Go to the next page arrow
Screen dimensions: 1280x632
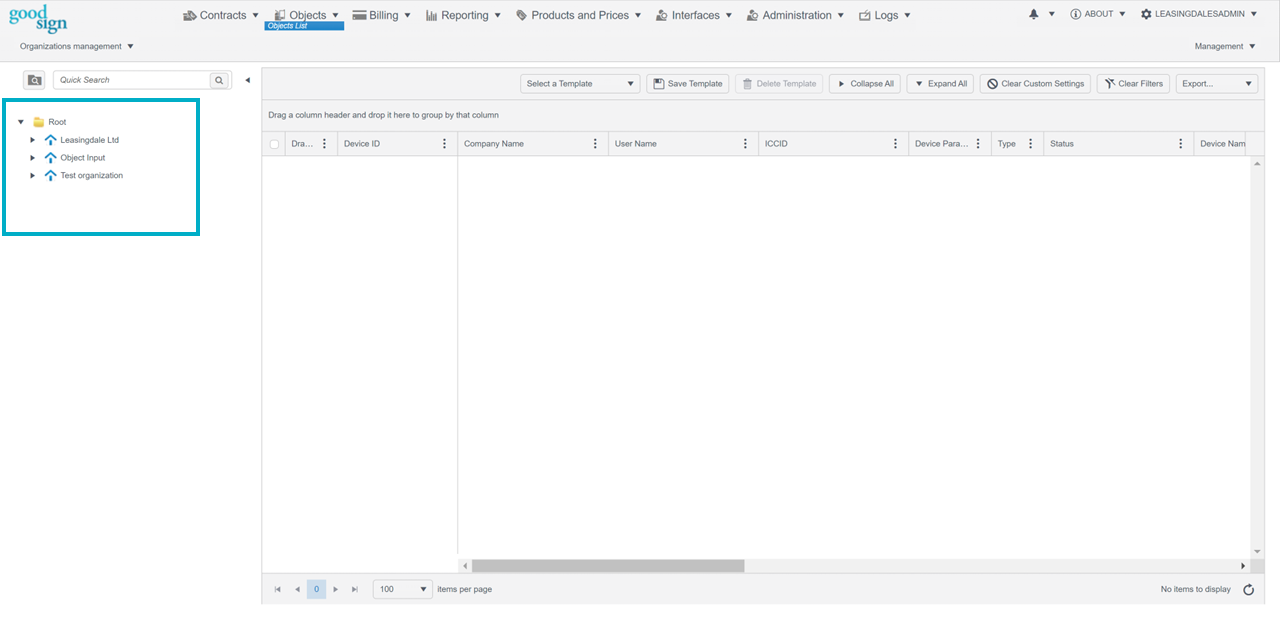pyautogui.click(x=336, y=590)
